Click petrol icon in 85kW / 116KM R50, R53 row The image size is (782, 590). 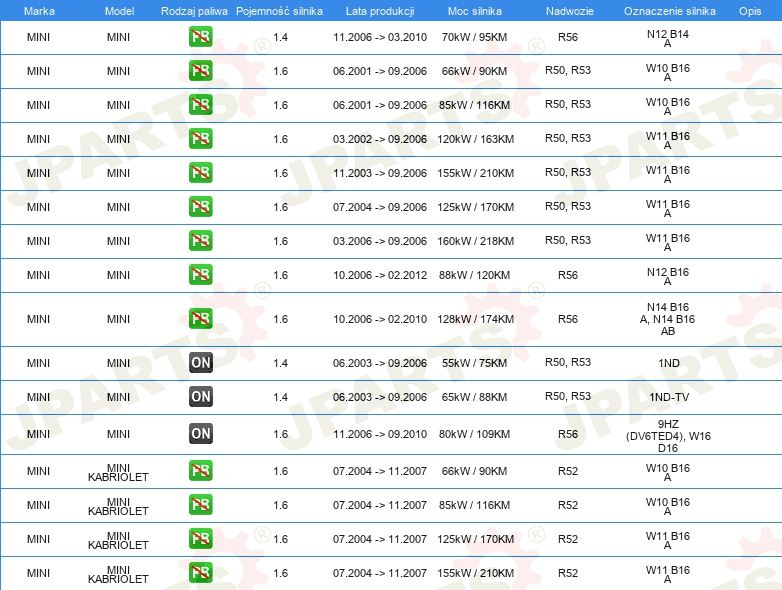click(200, 105)
